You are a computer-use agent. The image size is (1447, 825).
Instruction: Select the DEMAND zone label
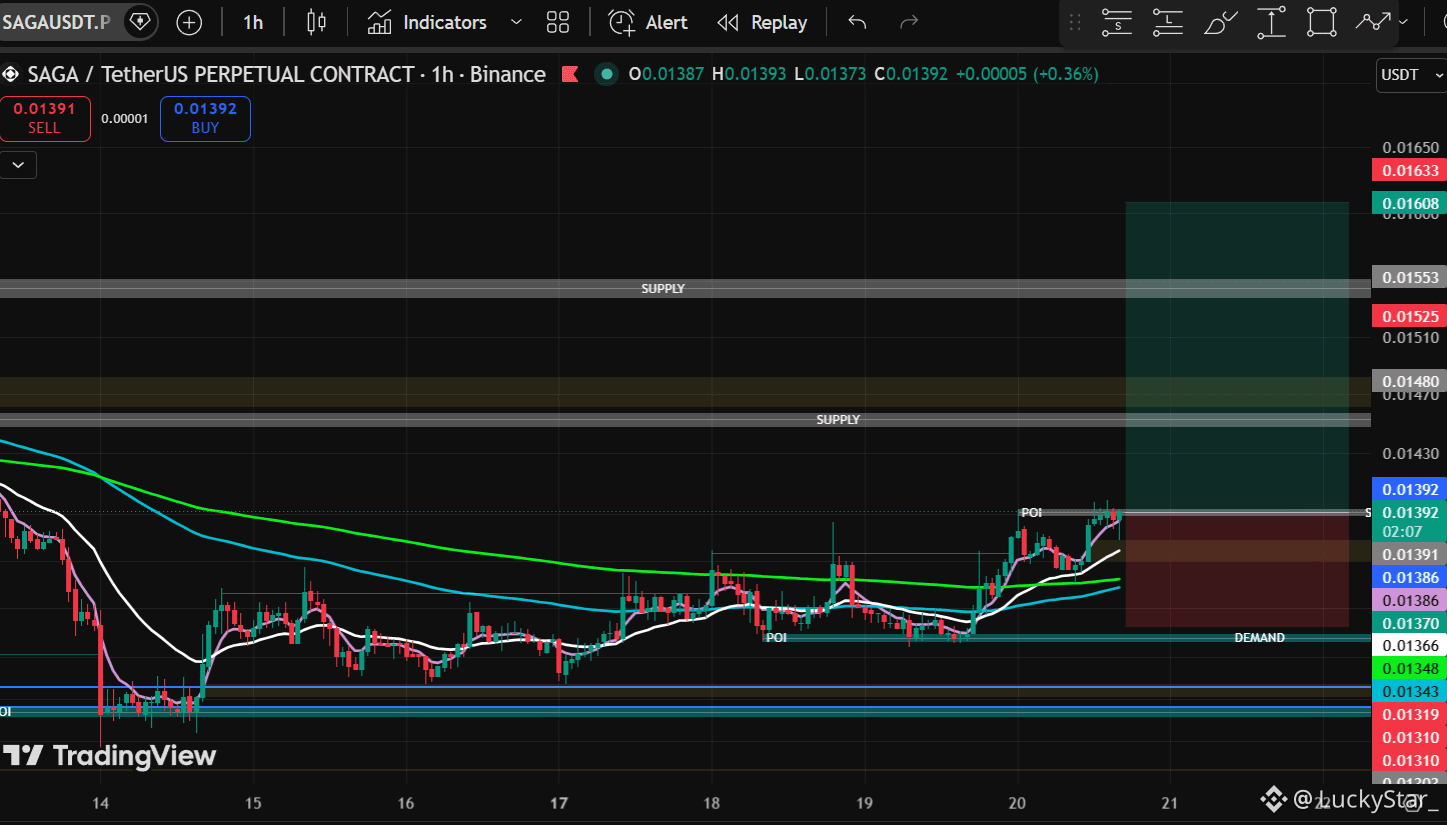click(1259, 637)
